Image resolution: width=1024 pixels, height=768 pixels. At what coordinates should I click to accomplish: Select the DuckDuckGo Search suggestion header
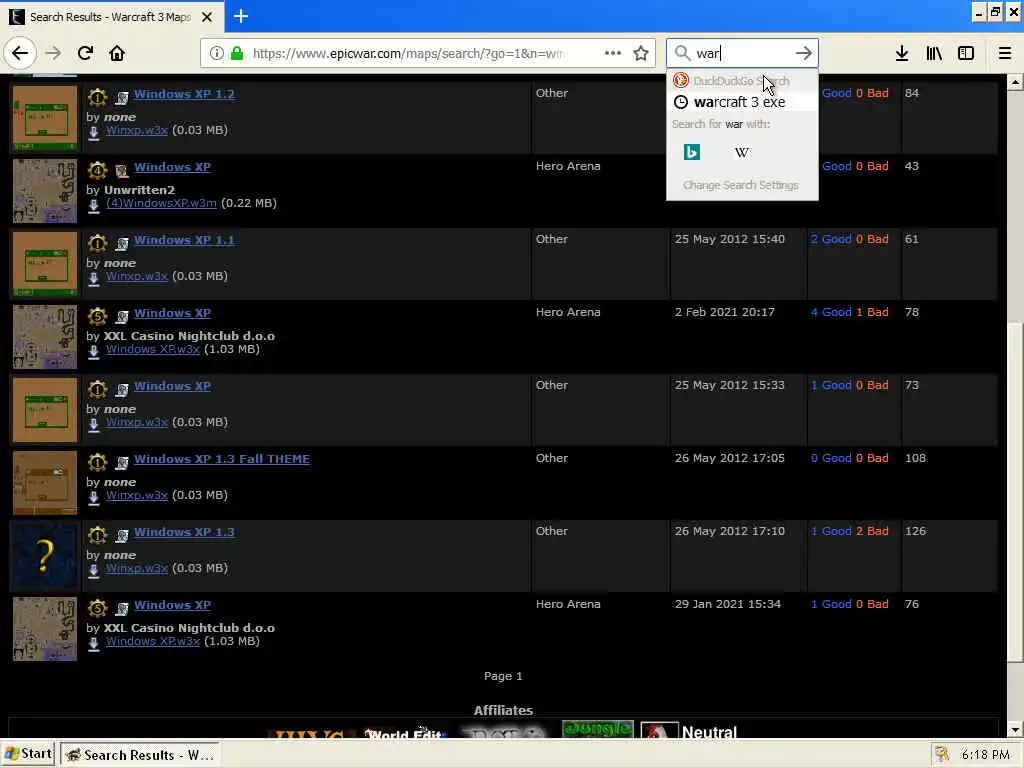(x=742, y=80)
